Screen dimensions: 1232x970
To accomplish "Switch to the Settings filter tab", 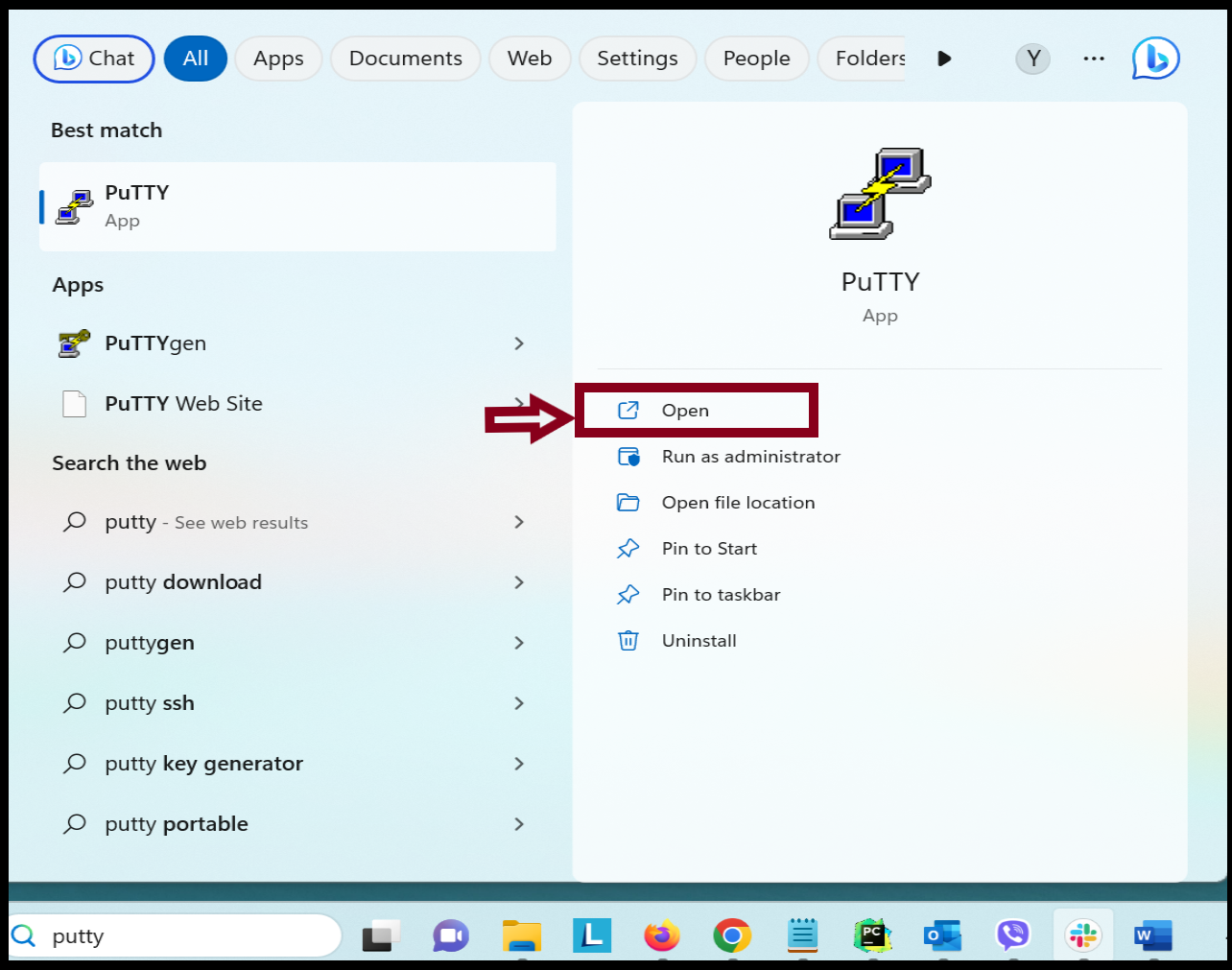I will click(x=637, y=59).
